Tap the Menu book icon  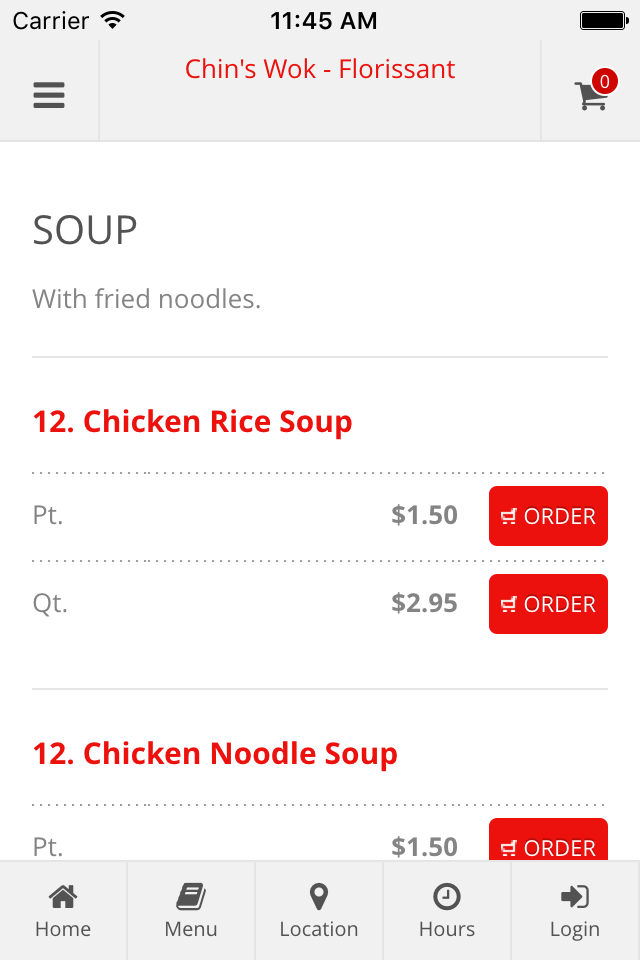191,897
